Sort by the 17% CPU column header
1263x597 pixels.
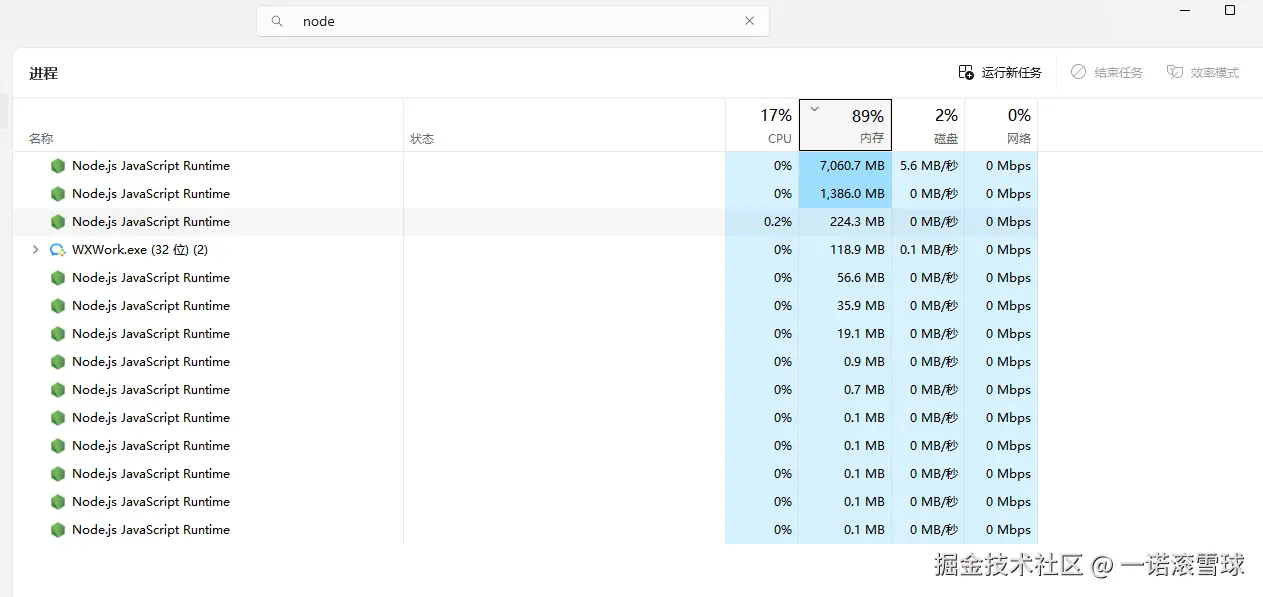click(x=762, y=125)
